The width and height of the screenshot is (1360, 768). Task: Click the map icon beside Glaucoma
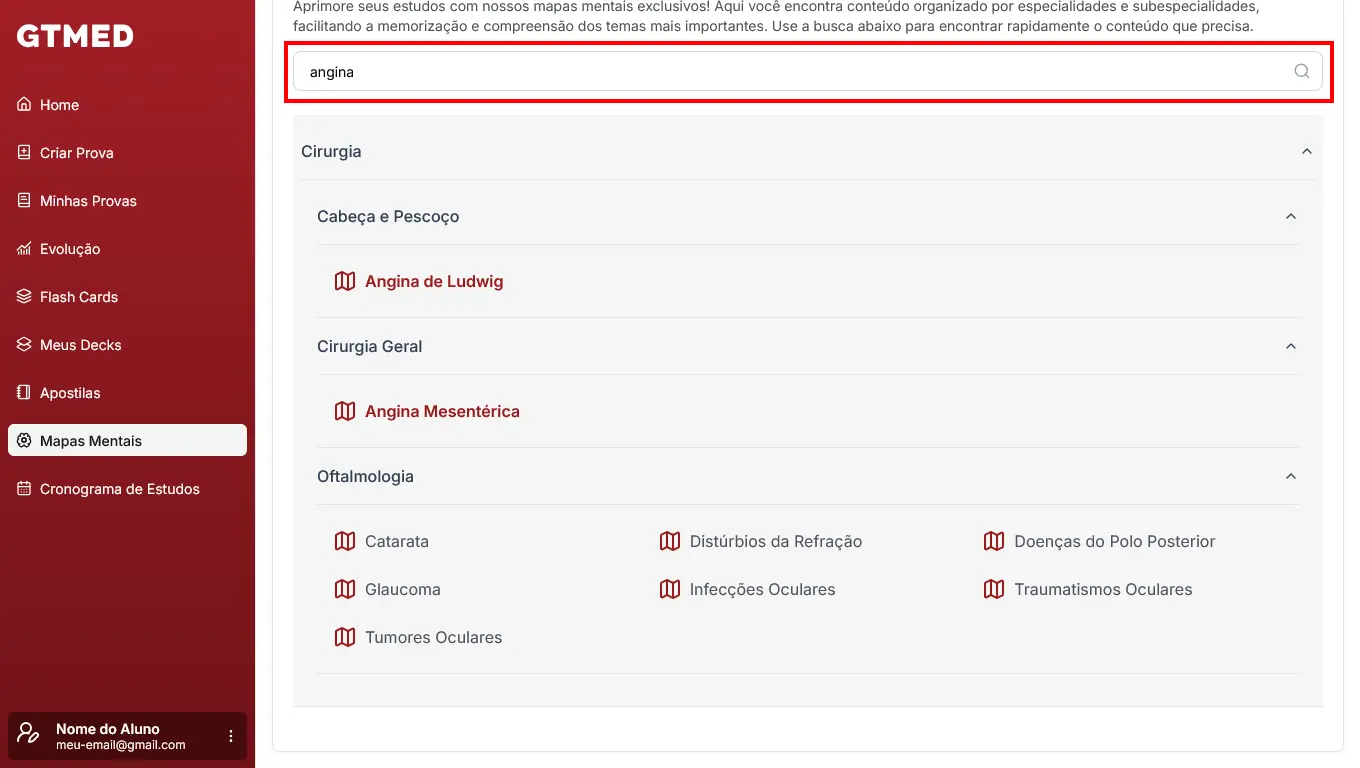(x=345, y=590)
